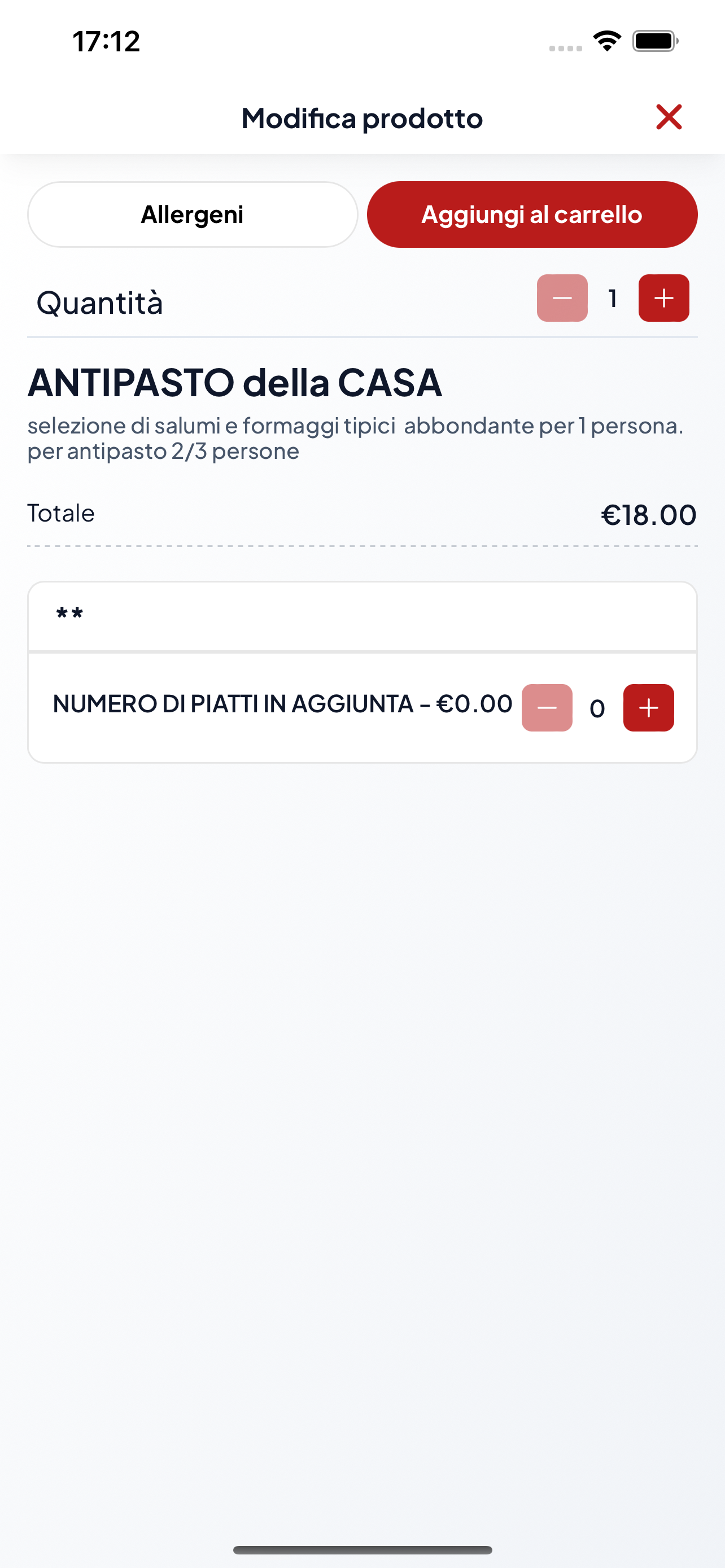Increase Quantità with plus icon
Screen dimensions: 725x1568
click(663, 297)
